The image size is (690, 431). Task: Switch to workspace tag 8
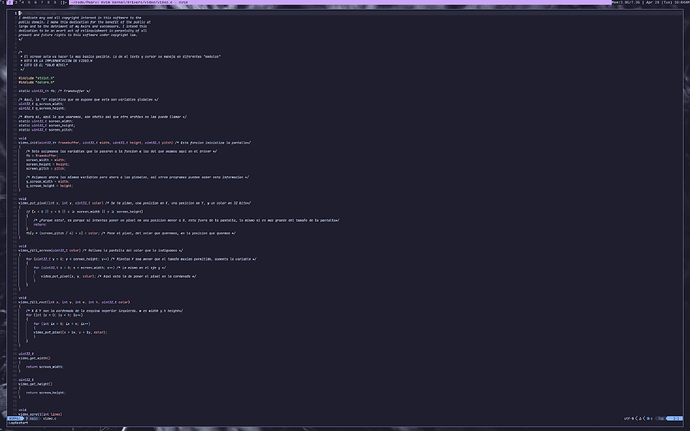[x=48, y=2]
